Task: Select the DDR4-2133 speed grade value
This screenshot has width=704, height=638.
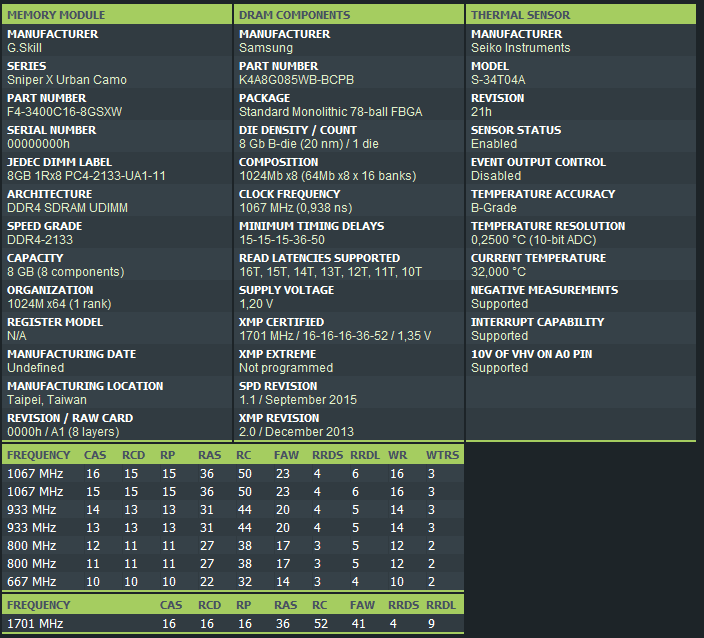Action: pyautogui.click(x=40, y=240)
